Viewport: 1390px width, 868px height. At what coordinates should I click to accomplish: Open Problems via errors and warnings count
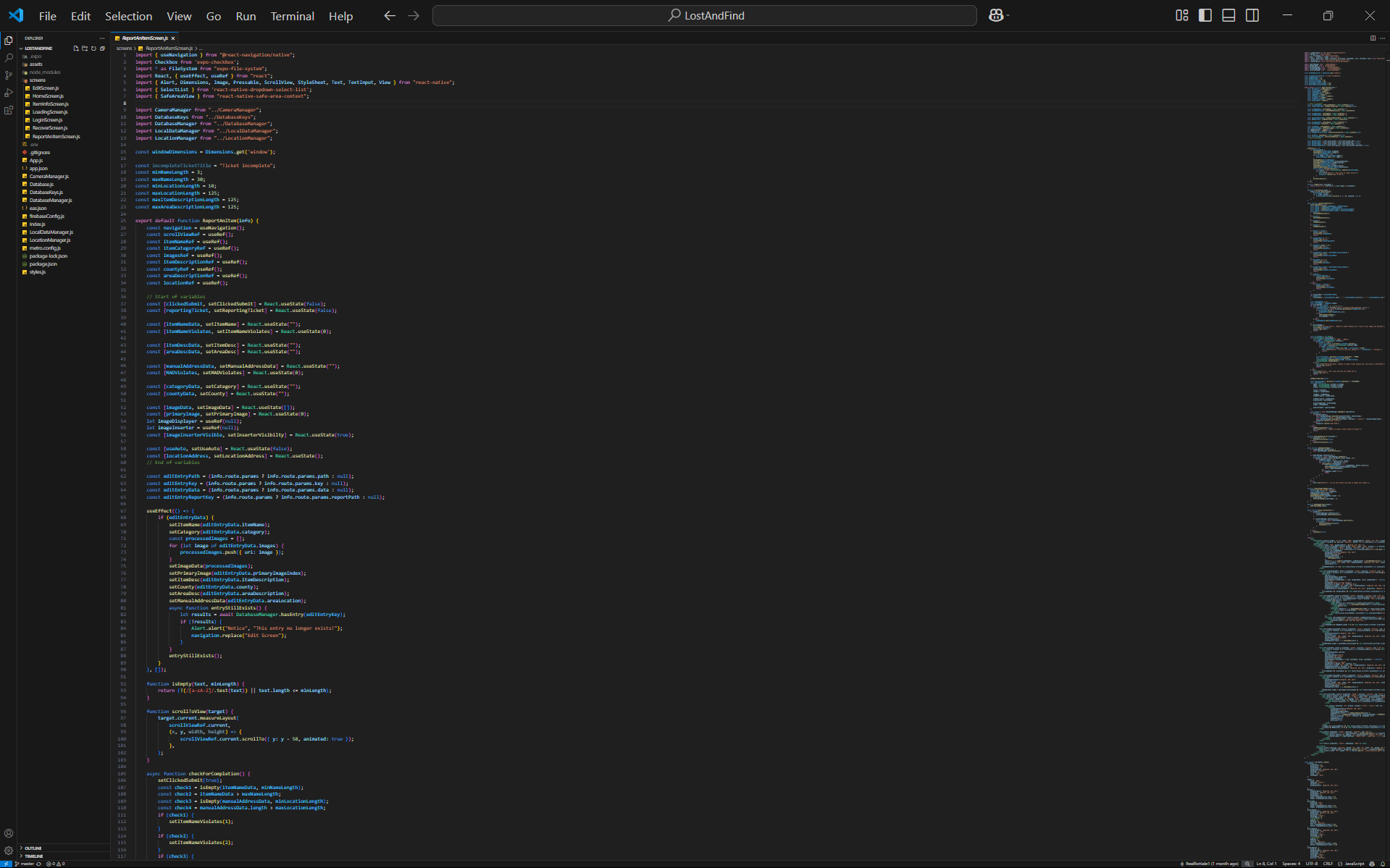56,864
